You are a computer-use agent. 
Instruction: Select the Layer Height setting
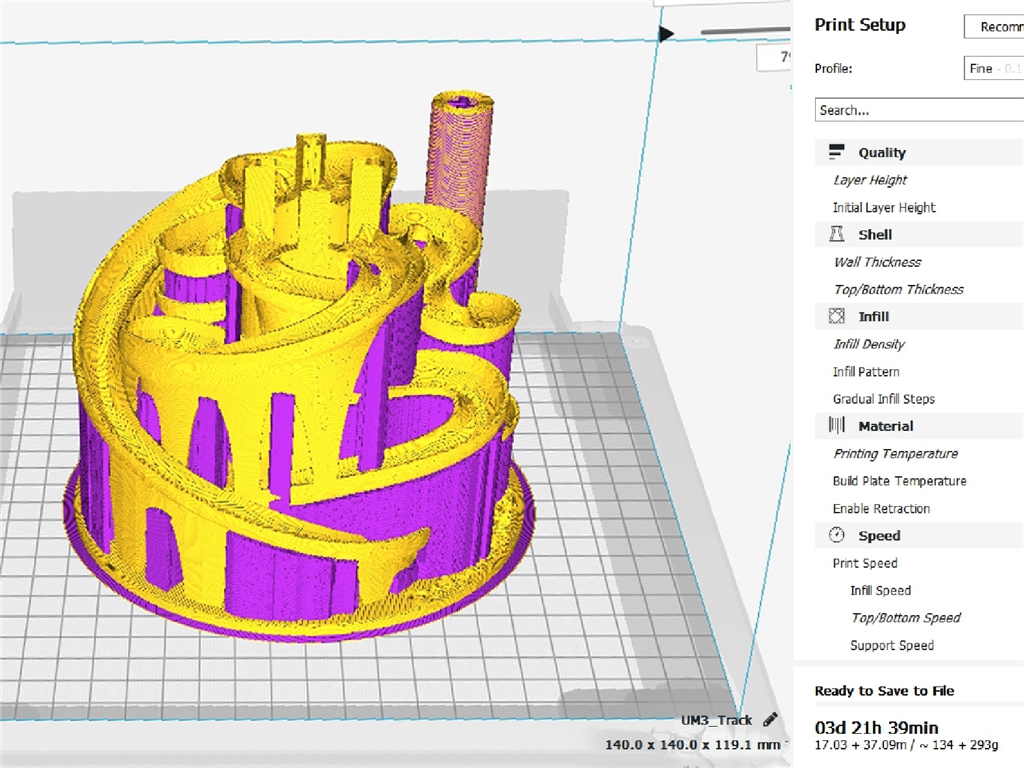pos(870,181)
